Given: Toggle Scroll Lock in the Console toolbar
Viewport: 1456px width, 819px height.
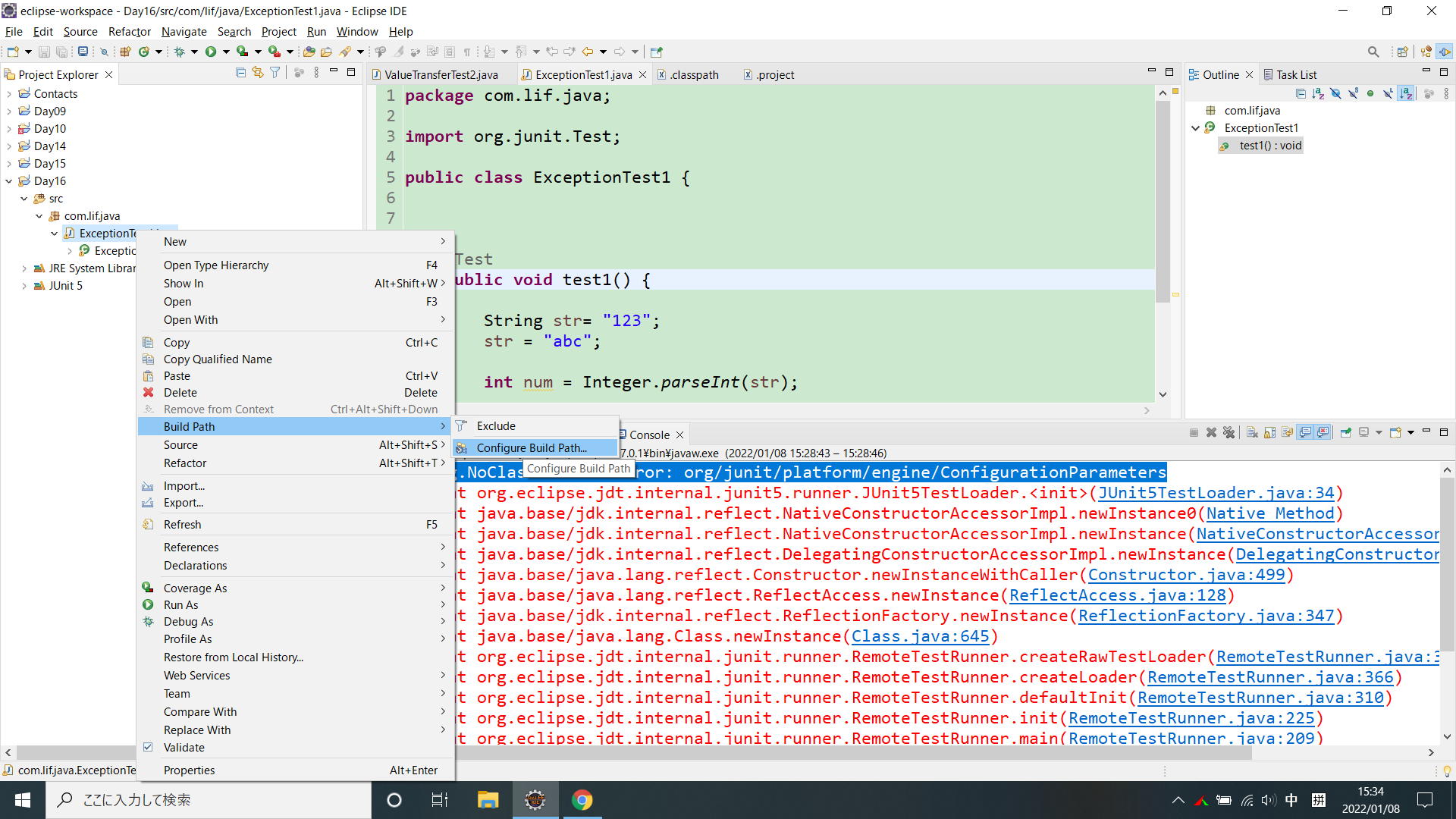Looking at the screenshot, I should click(1269, 432).
